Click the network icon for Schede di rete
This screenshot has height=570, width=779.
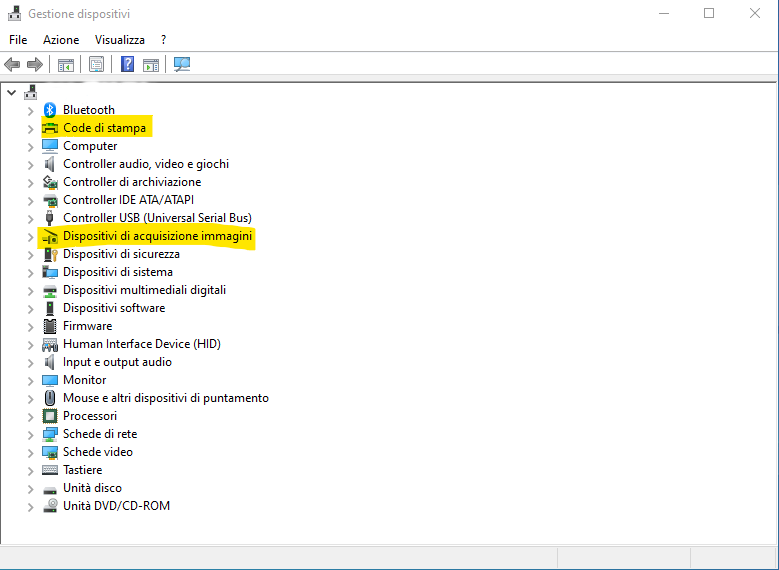tap(50, 434)
